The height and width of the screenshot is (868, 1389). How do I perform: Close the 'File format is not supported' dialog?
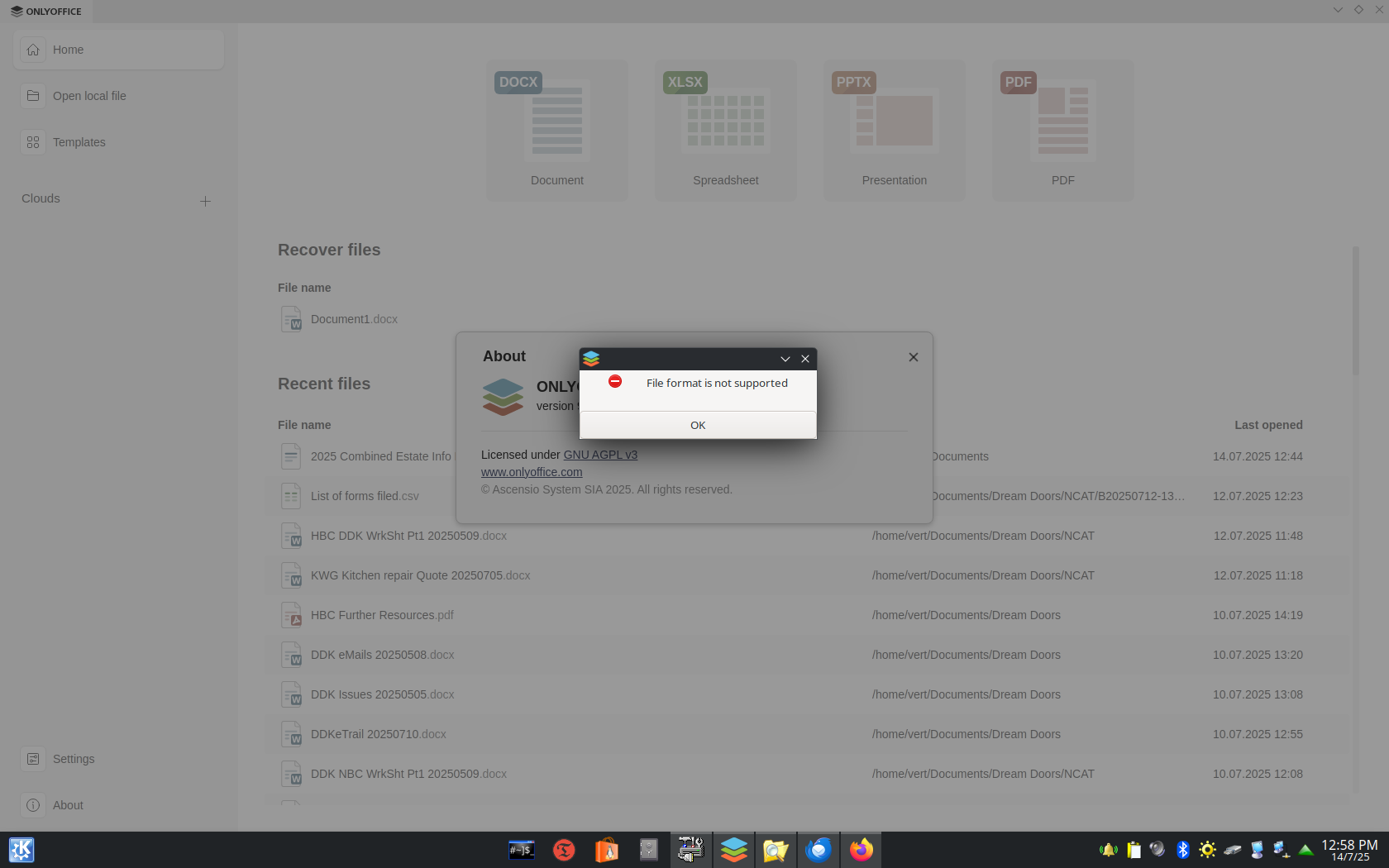tap(805, 359)
